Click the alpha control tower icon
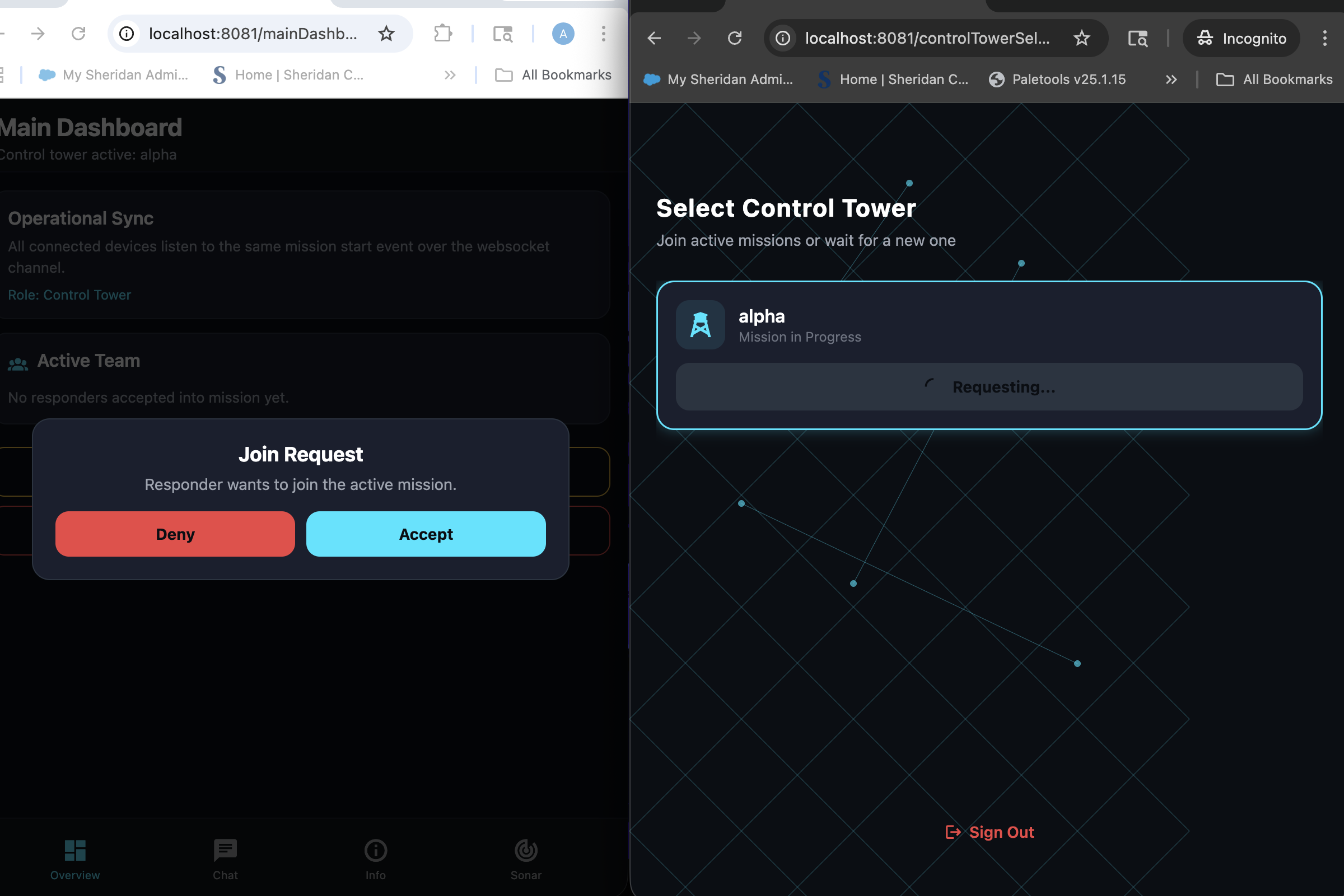 point(700,325)
